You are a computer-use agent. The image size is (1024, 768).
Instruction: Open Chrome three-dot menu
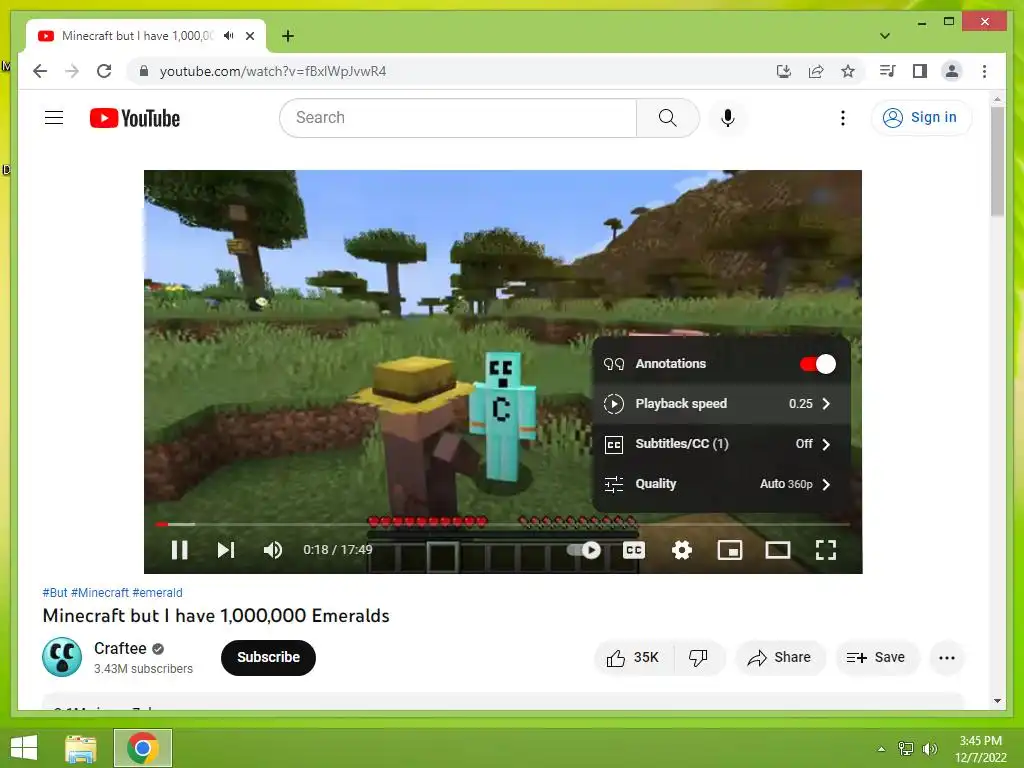click(x=984, y=71)
